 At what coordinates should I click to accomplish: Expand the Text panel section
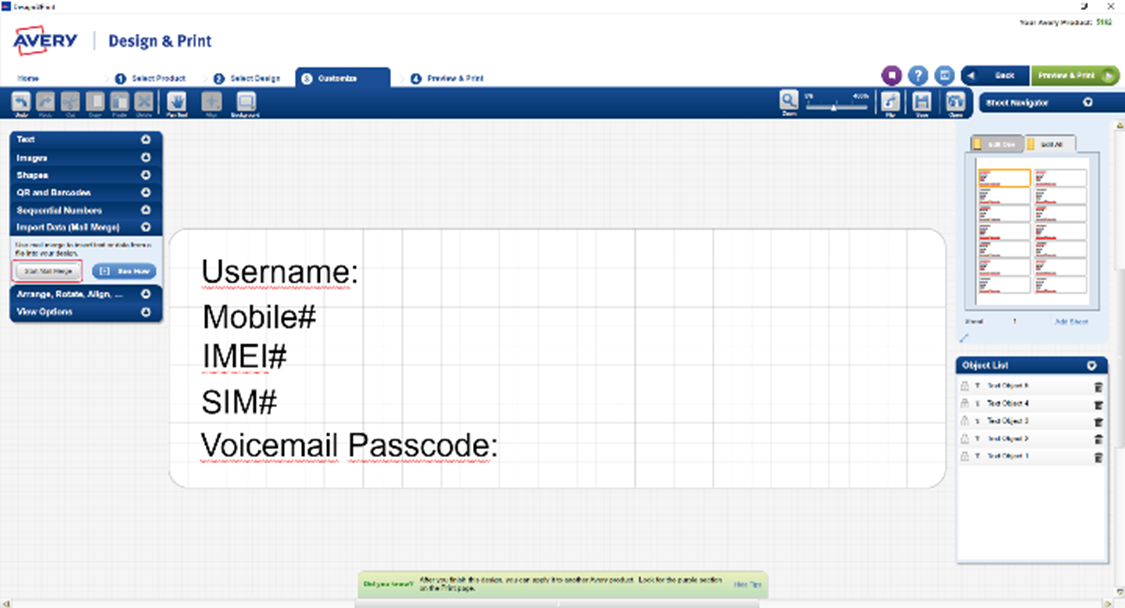[x=146, y=141]
